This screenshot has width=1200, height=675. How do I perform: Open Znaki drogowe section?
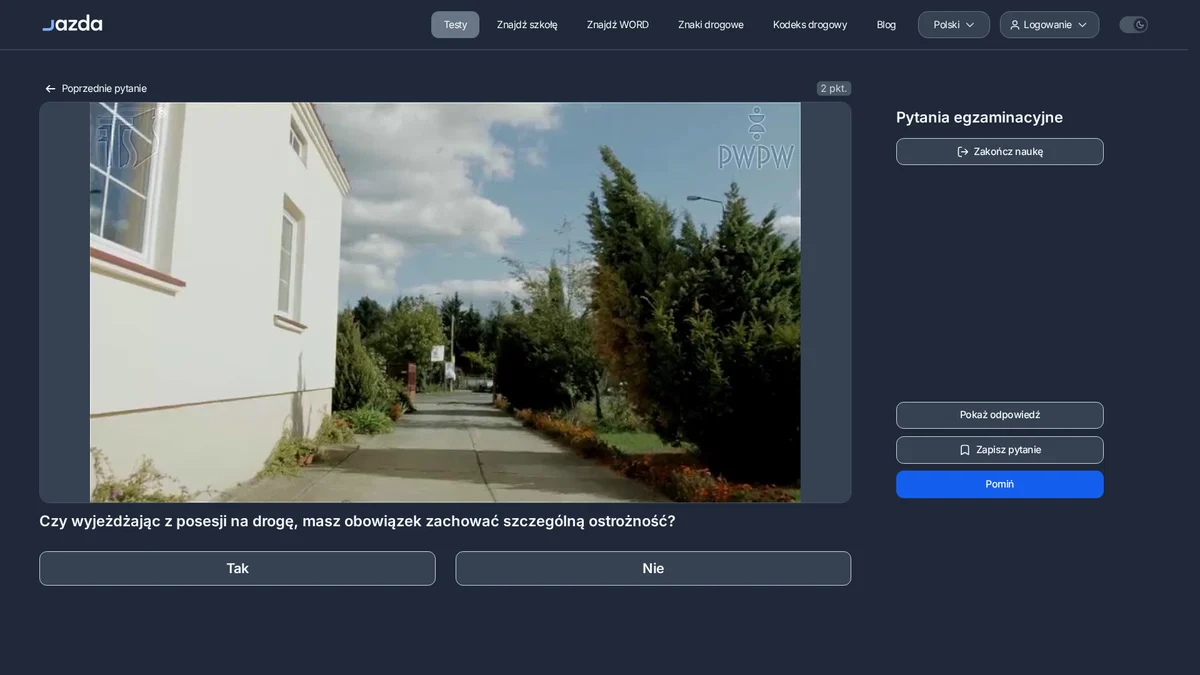[x=711, y=25]
